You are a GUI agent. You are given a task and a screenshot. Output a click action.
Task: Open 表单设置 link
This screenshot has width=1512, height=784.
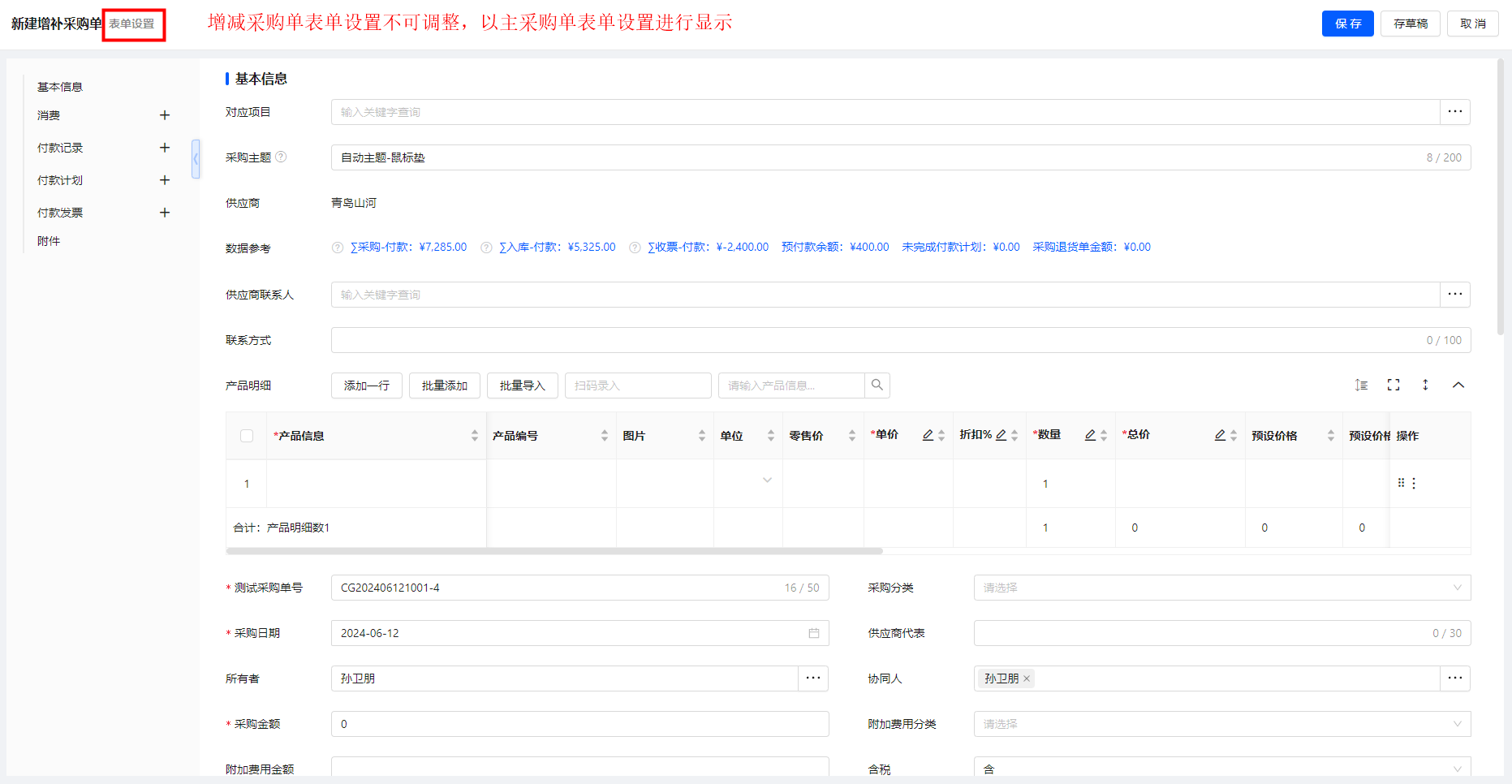131,24
